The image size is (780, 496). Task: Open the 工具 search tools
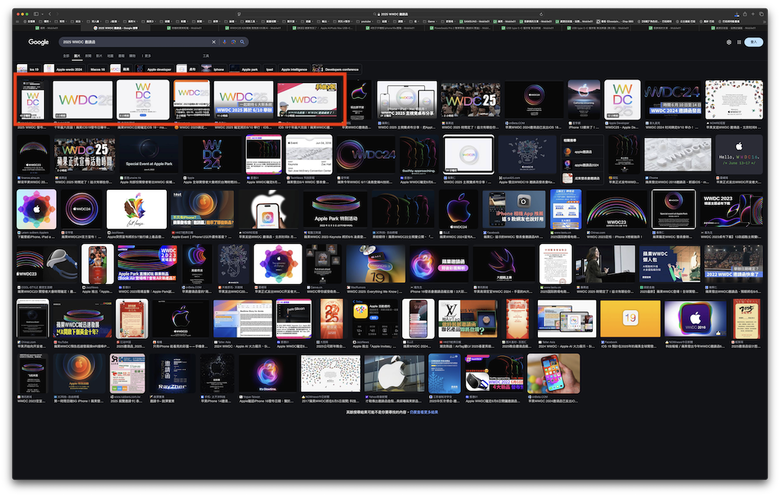coord(206,56)
